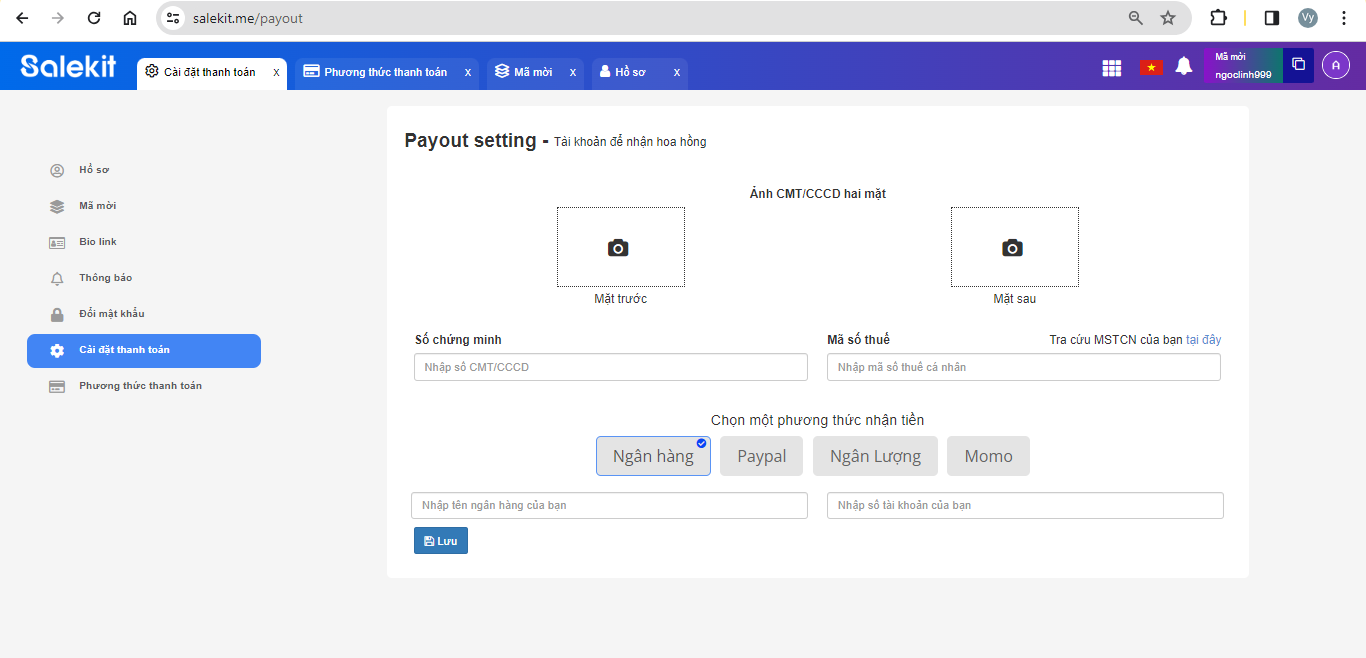Open Chrome three-dot menu
Viewport: 1366px width, 658px height.
coord(1343,18)
